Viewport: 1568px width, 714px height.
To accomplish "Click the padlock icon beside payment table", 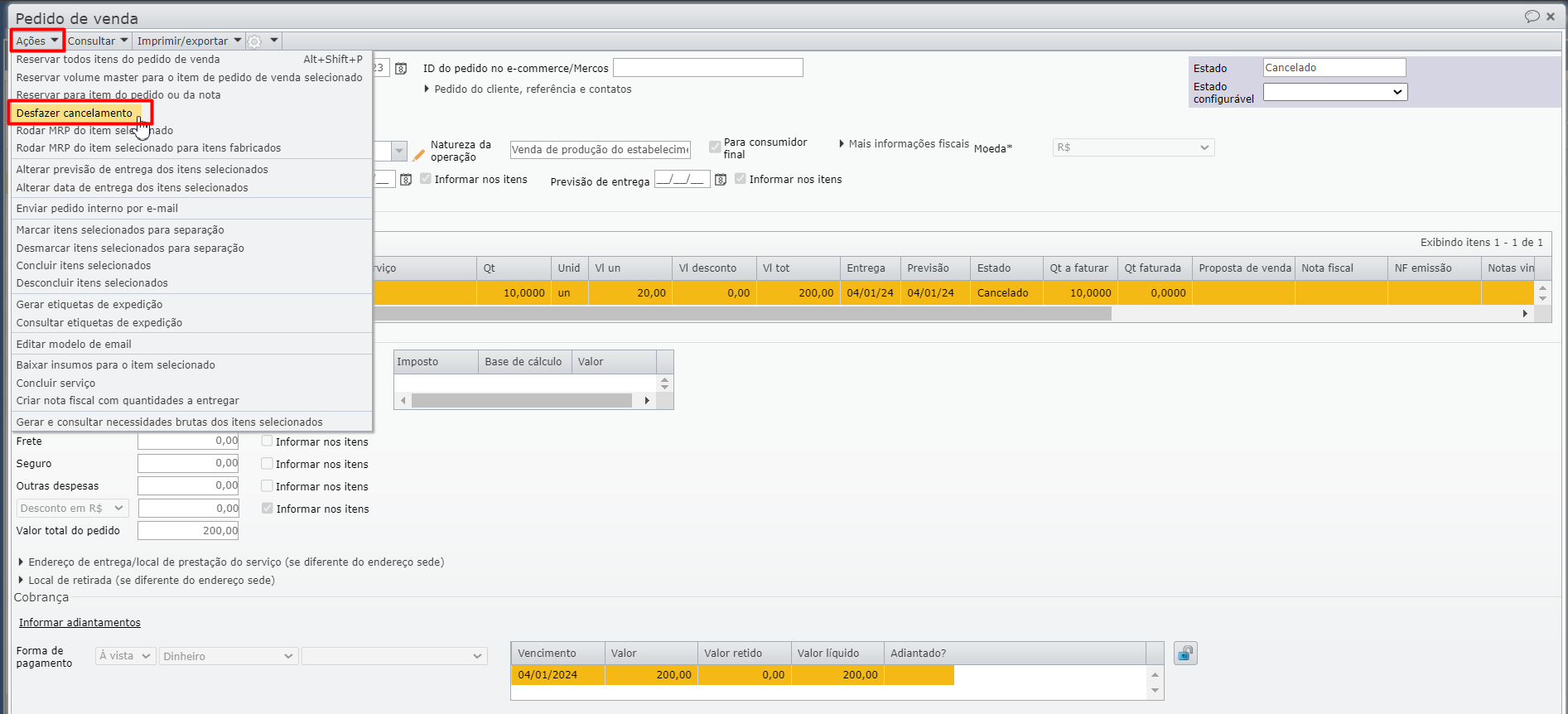I will tap(1185, 654).
